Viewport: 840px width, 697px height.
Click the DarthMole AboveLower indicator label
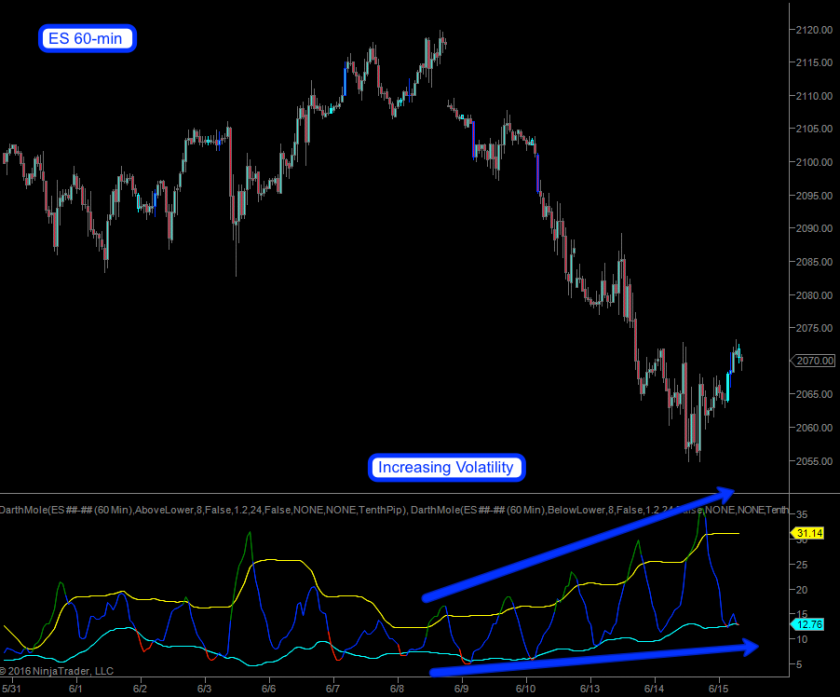click(x=204, y=510)
